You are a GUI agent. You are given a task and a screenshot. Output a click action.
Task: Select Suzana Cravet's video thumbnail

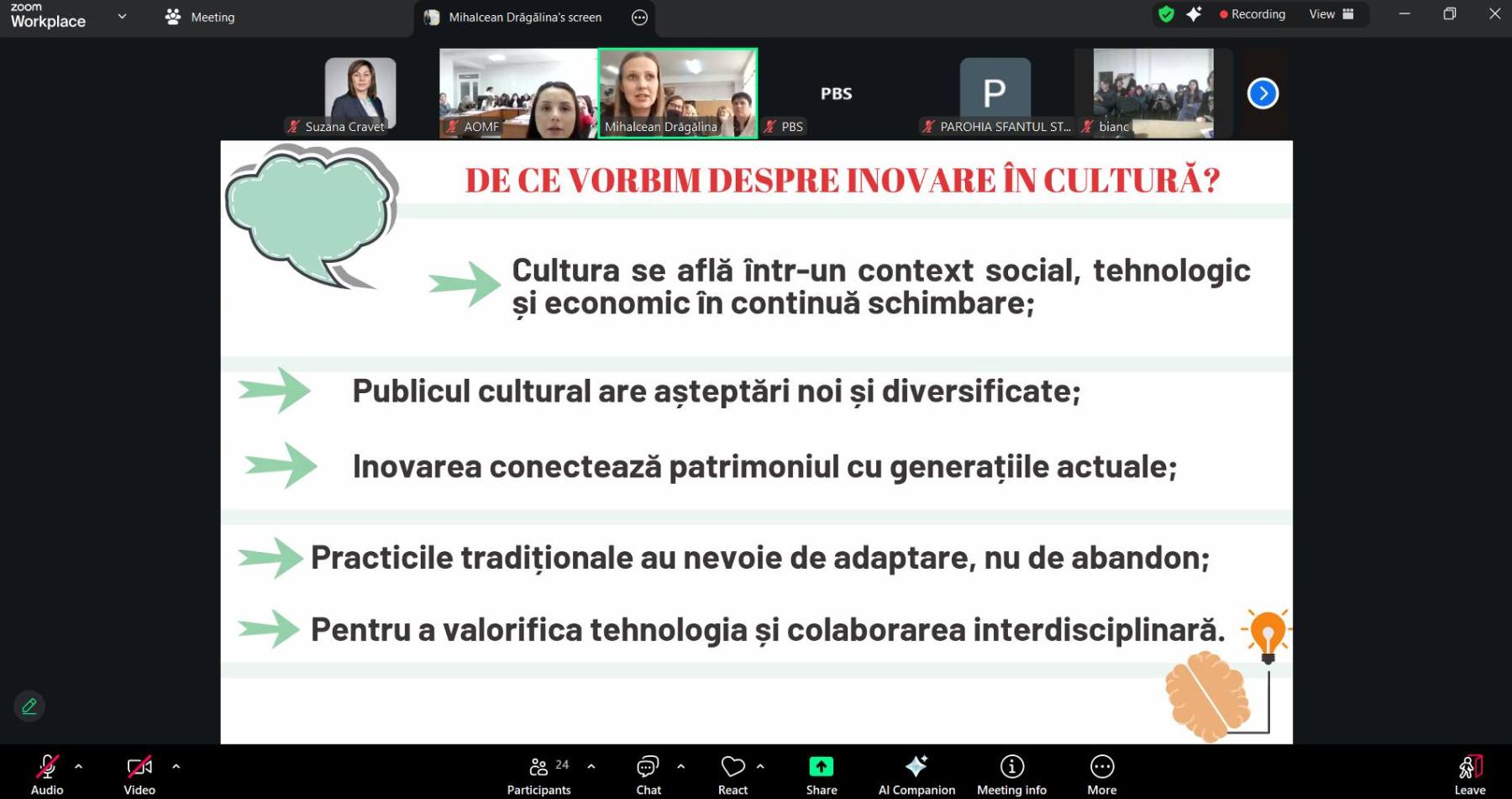click(360, 92)
